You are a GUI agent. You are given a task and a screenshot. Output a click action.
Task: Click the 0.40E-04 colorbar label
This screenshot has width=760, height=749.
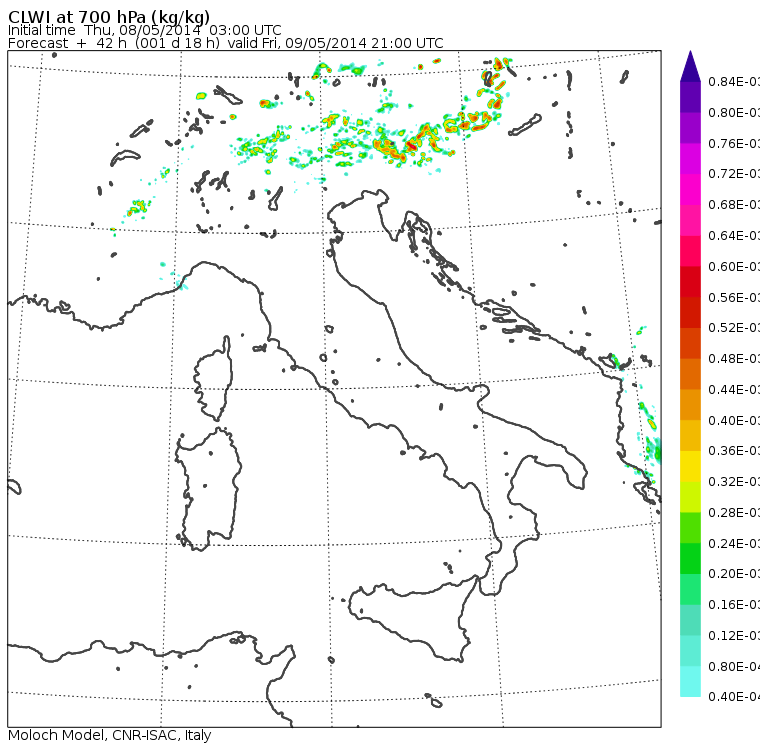[x=734, y=697]
